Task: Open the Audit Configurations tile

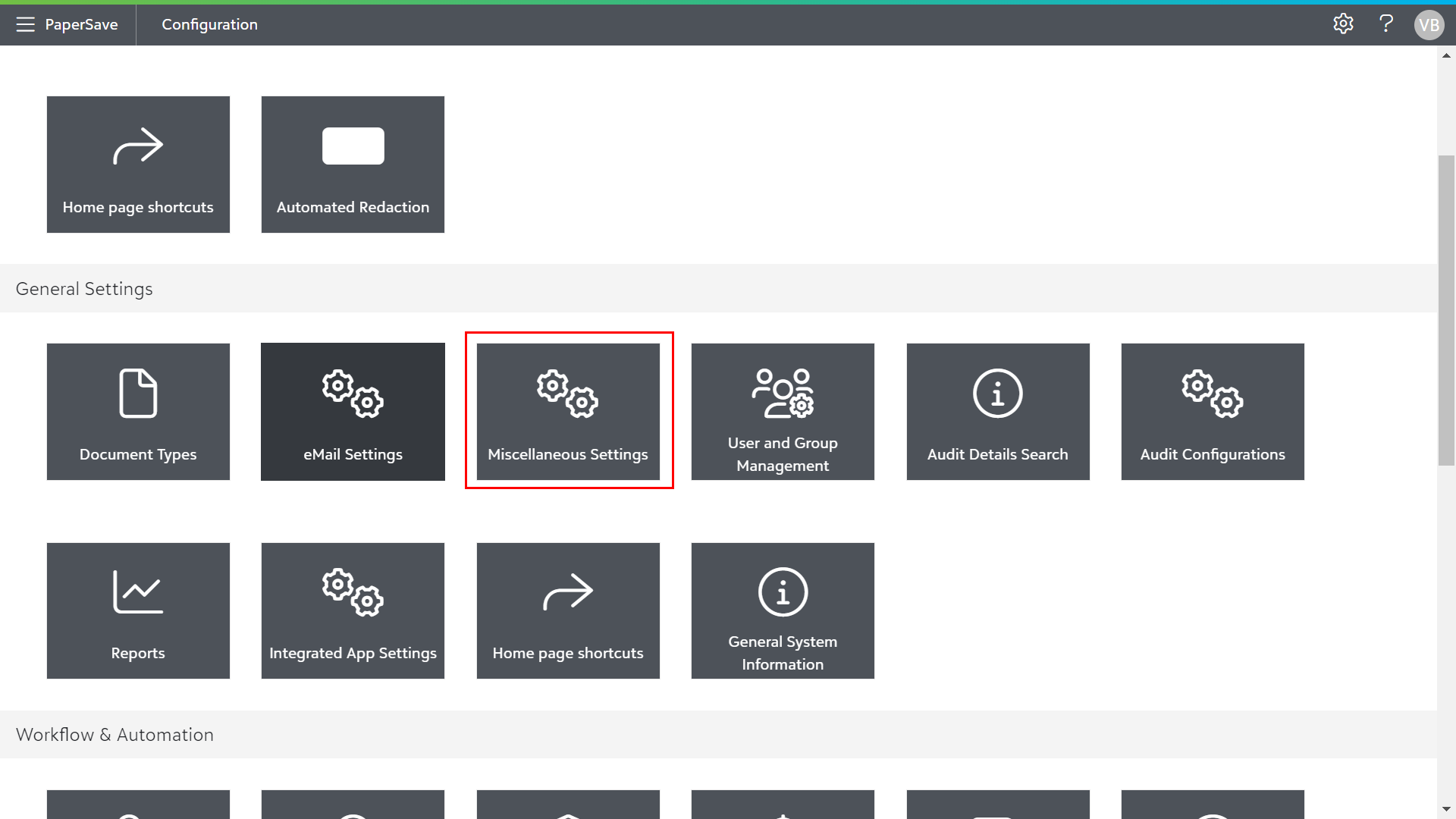Action: [1213, 412]
